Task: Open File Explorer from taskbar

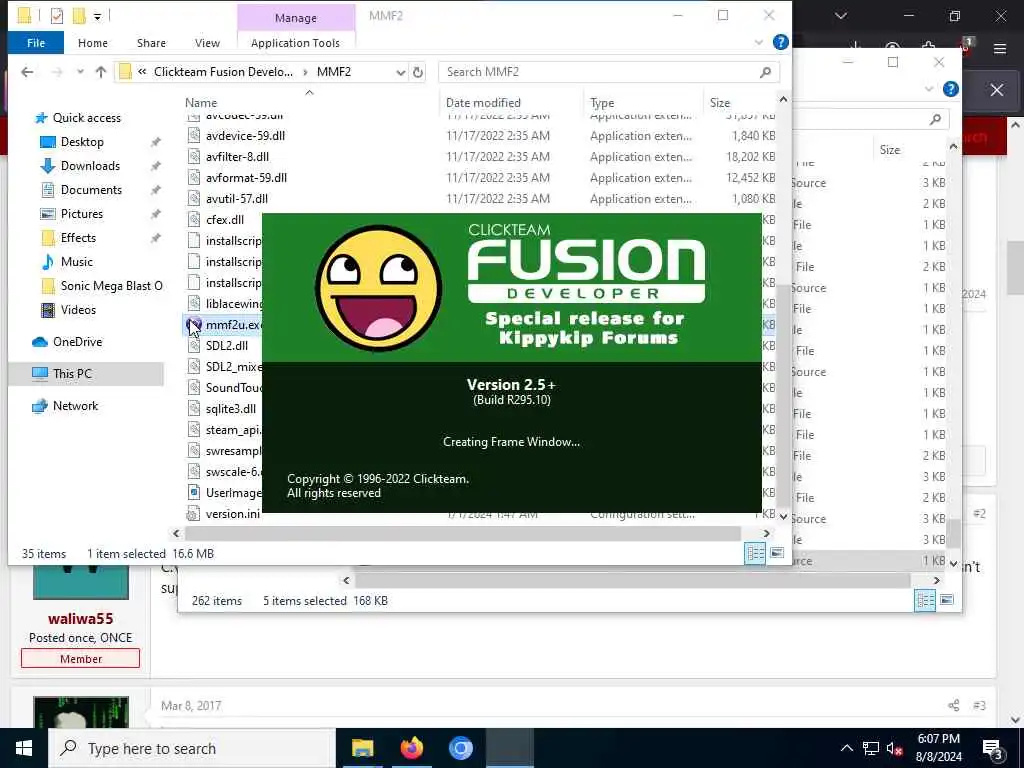Action: 362,748
